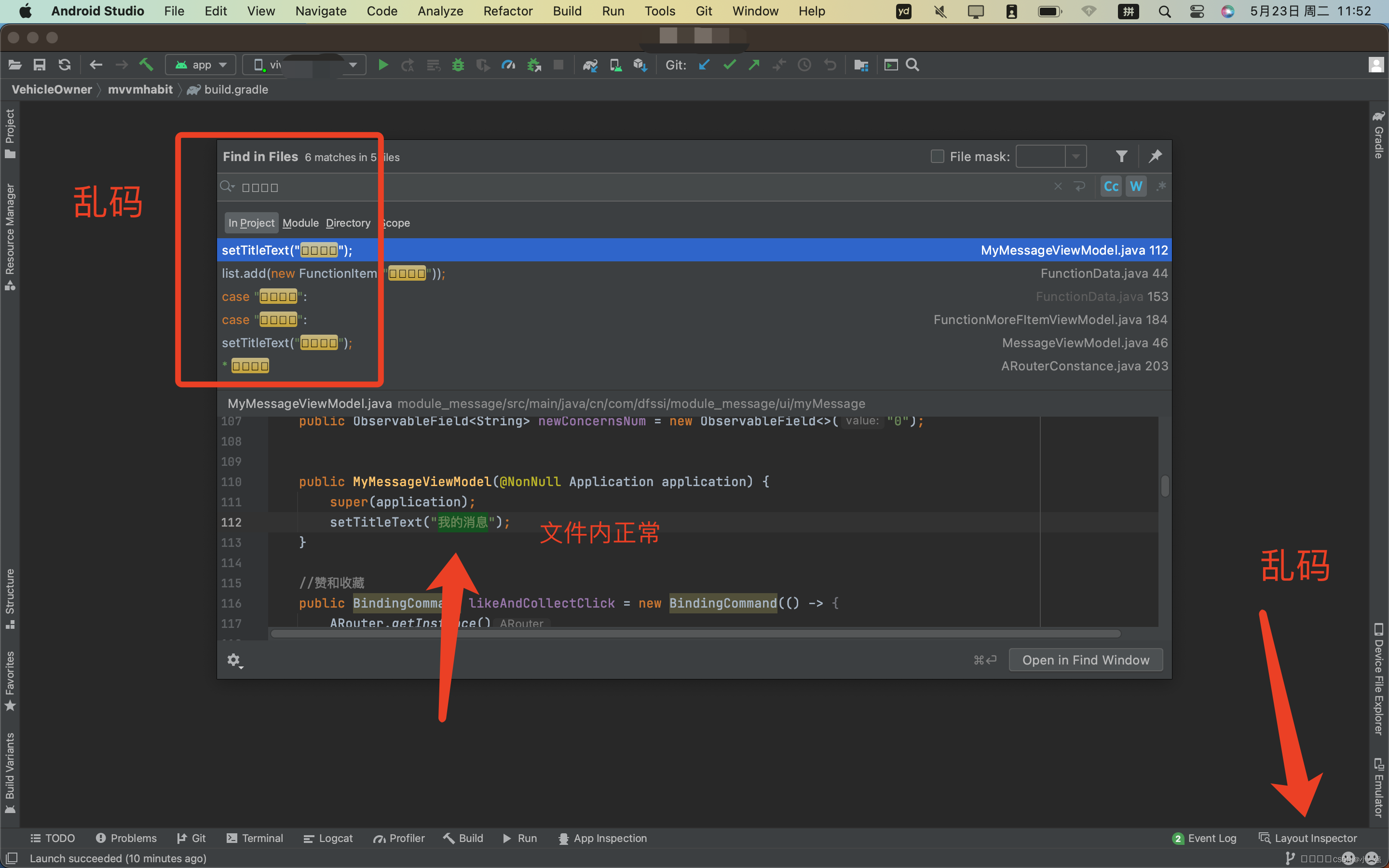Click the Git commit checkmark icon

[730, 65]
